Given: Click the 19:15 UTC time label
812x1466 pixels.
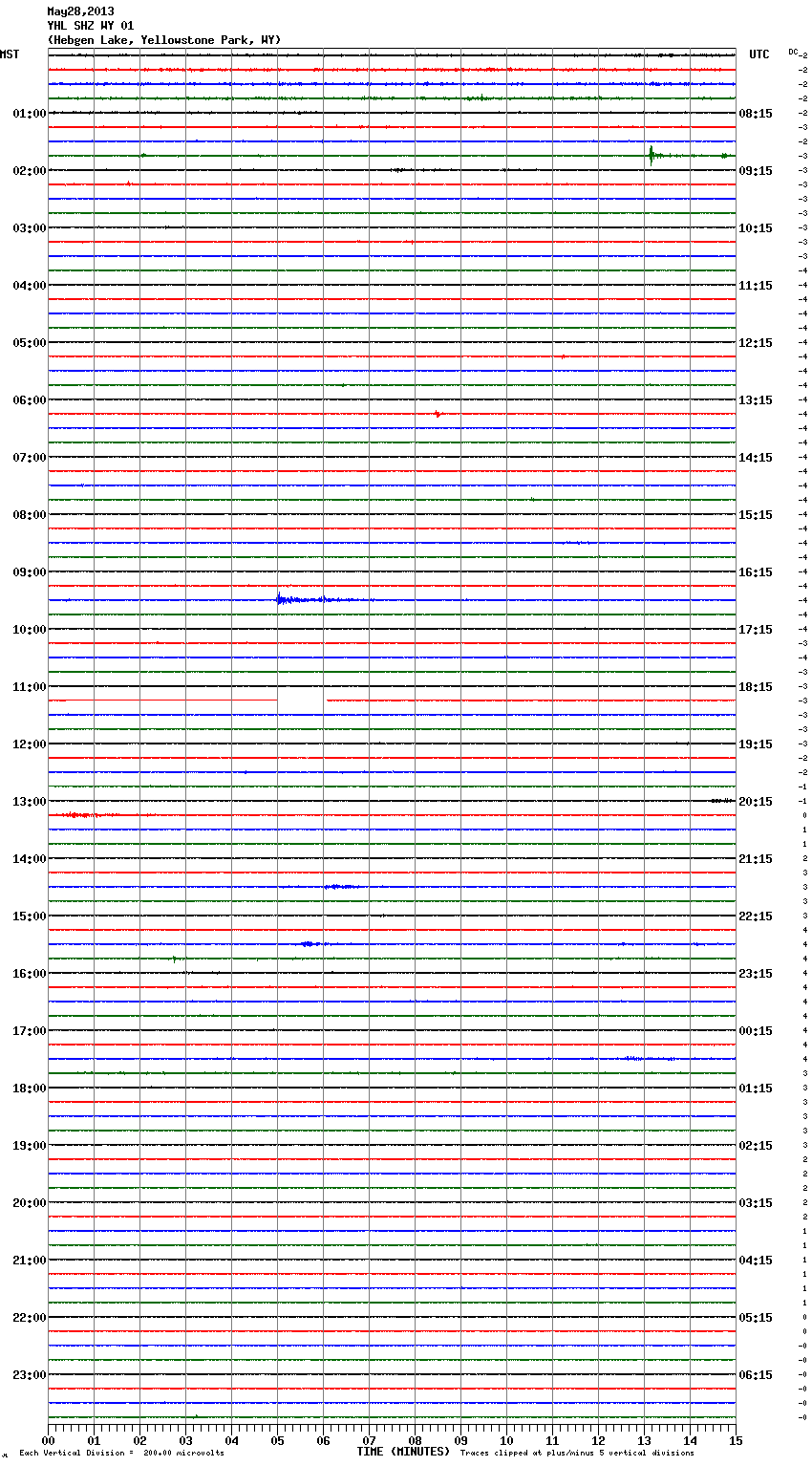Looking at the screenshot, I should 756,744.
